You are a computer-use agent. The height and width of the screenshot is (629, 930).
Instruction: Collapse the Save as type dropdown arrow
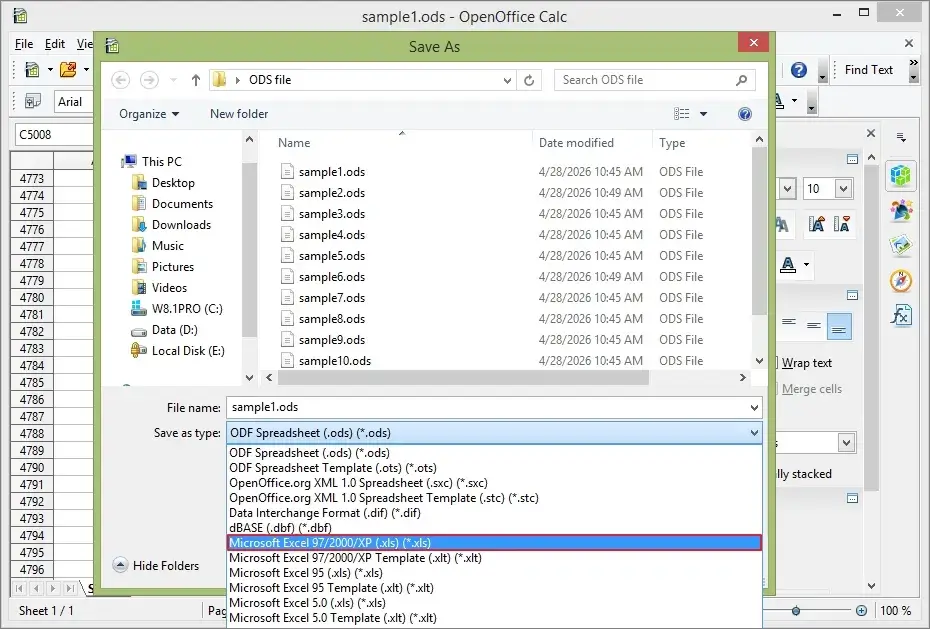point(754,433)
